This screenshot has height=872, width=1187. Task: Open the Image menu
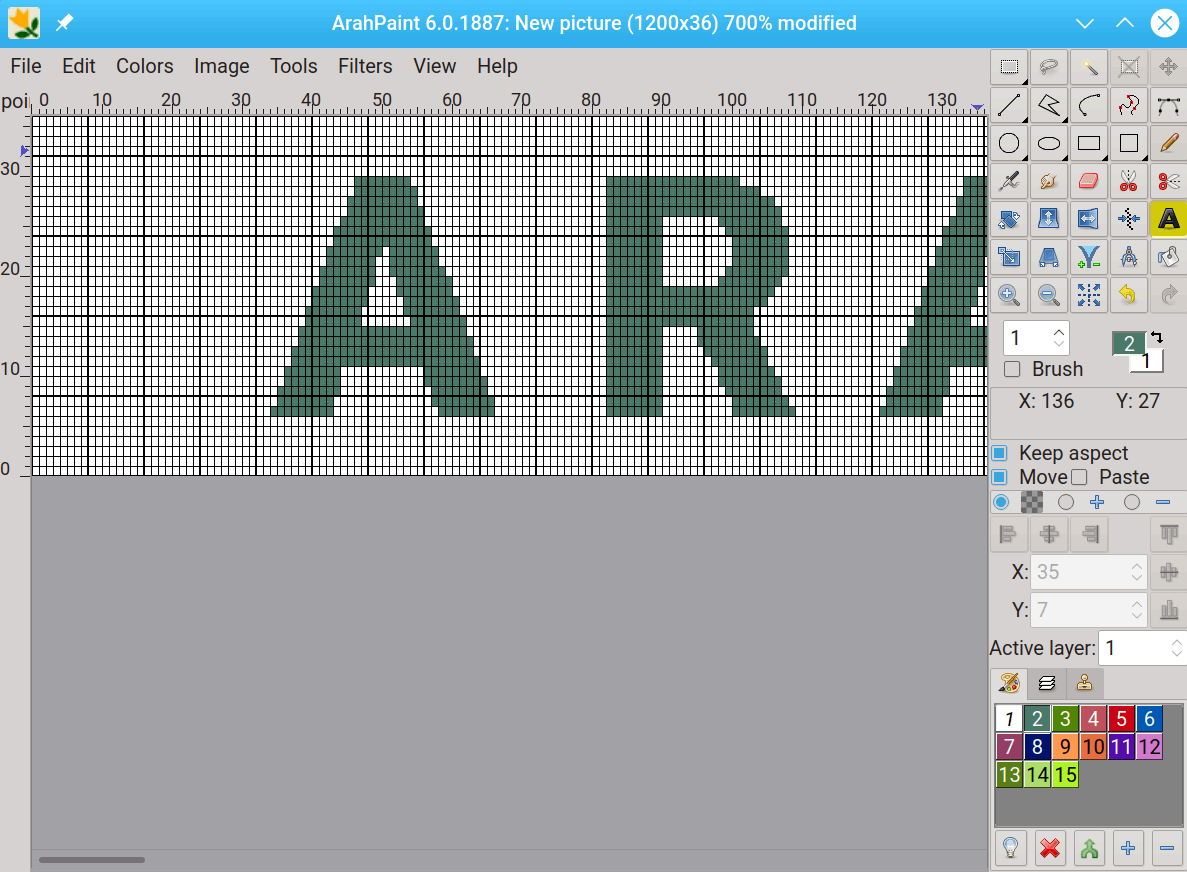[222, 67]
